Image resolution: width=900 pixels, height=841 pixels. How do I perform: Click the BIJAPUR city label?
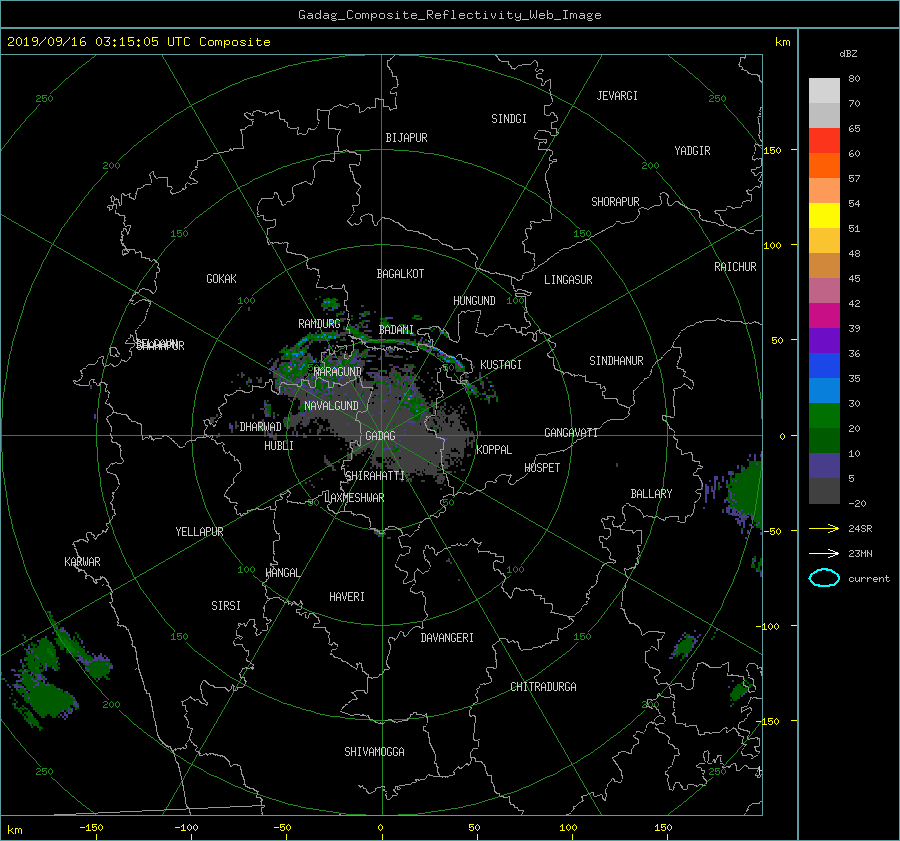pyautogui.click(x=406, y=138)
